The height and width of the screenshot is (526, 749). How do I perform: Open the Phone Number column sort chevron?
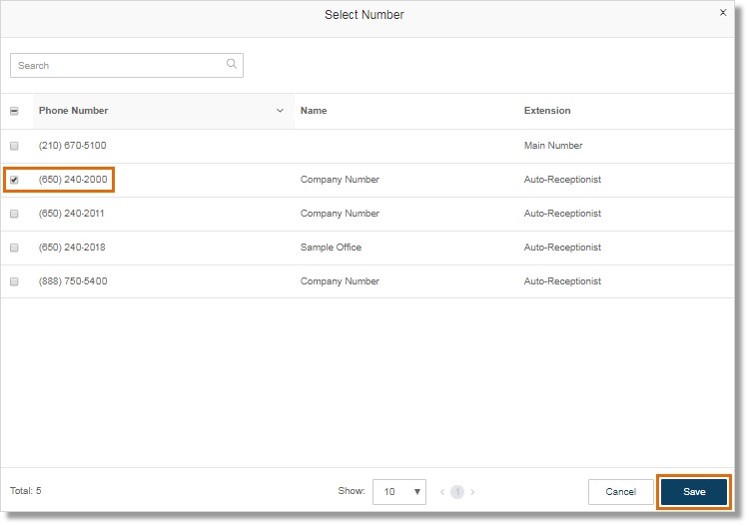pos(280,111)
